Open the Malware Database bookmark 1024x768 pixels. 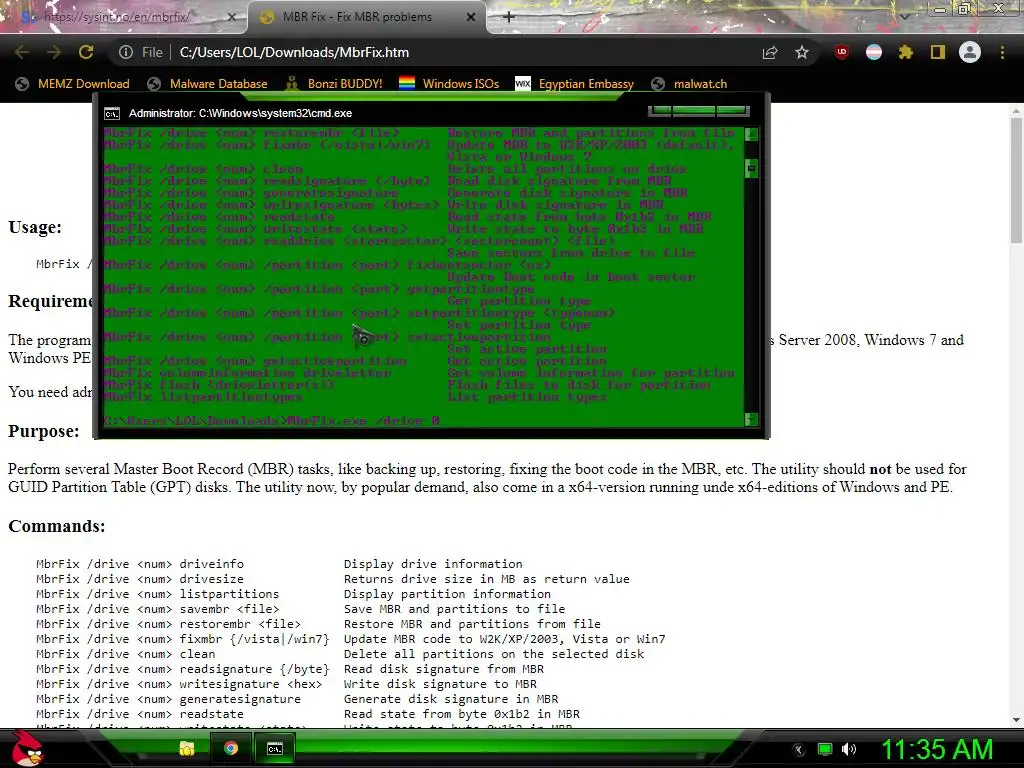point(208,84)
